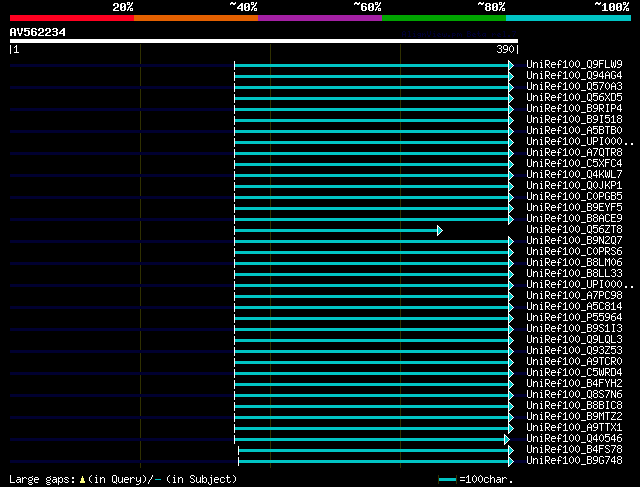
Task: Click the arrowhead ending the B9G748 alignment
Action: pos(511,462)
